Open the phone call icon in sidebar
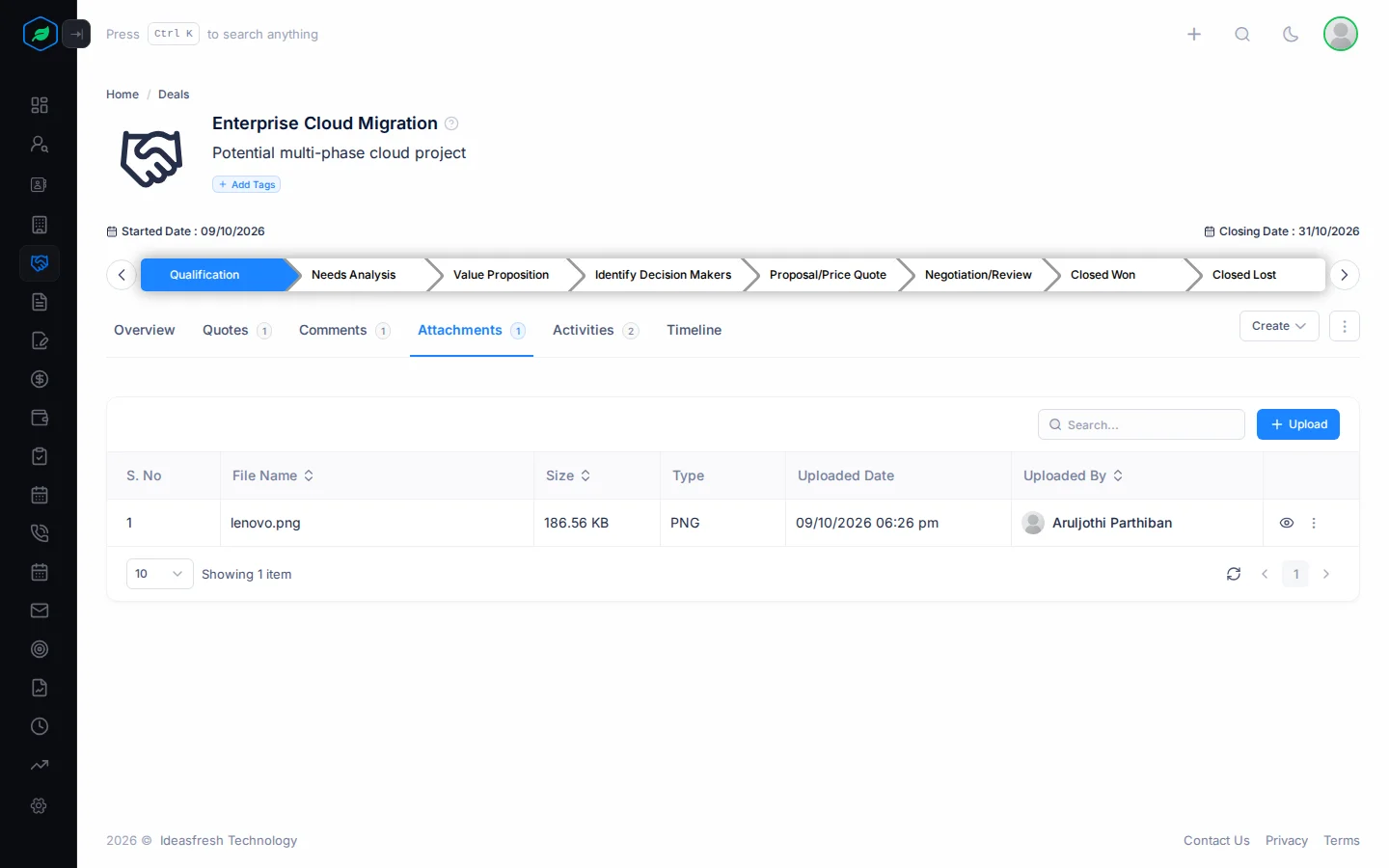Screen dimensions: 1389x868 (x=40, y=533)
